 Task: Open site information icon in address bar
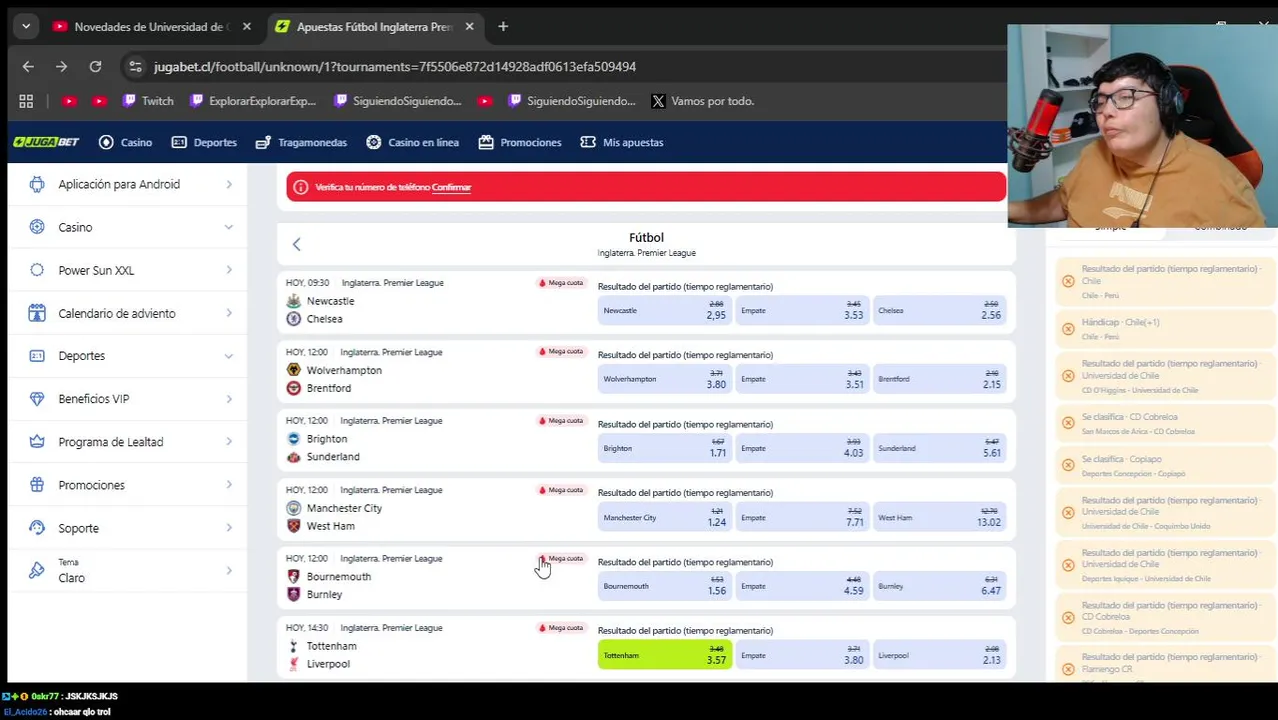pyautogui.click(x=135, y=66)
